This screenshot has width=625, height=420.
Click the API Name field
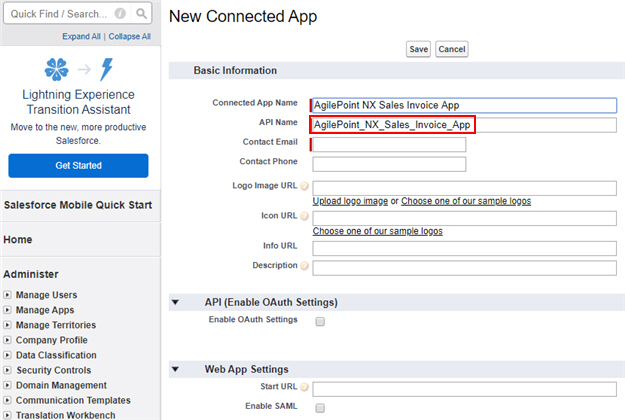[464, 125]
